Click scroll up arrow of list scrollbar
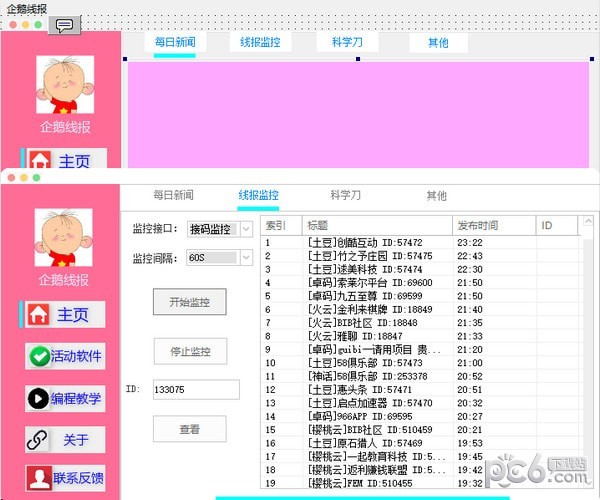Screen dimensions: 600x500 tap(588, 221)
